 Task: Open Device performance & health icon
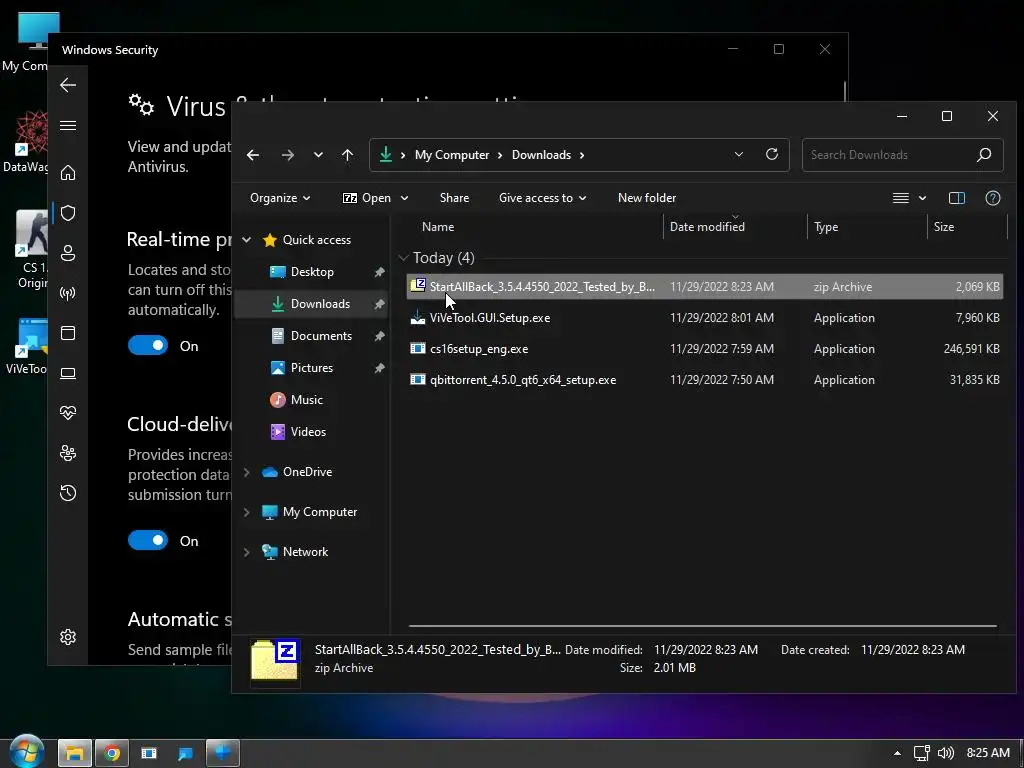68,413
